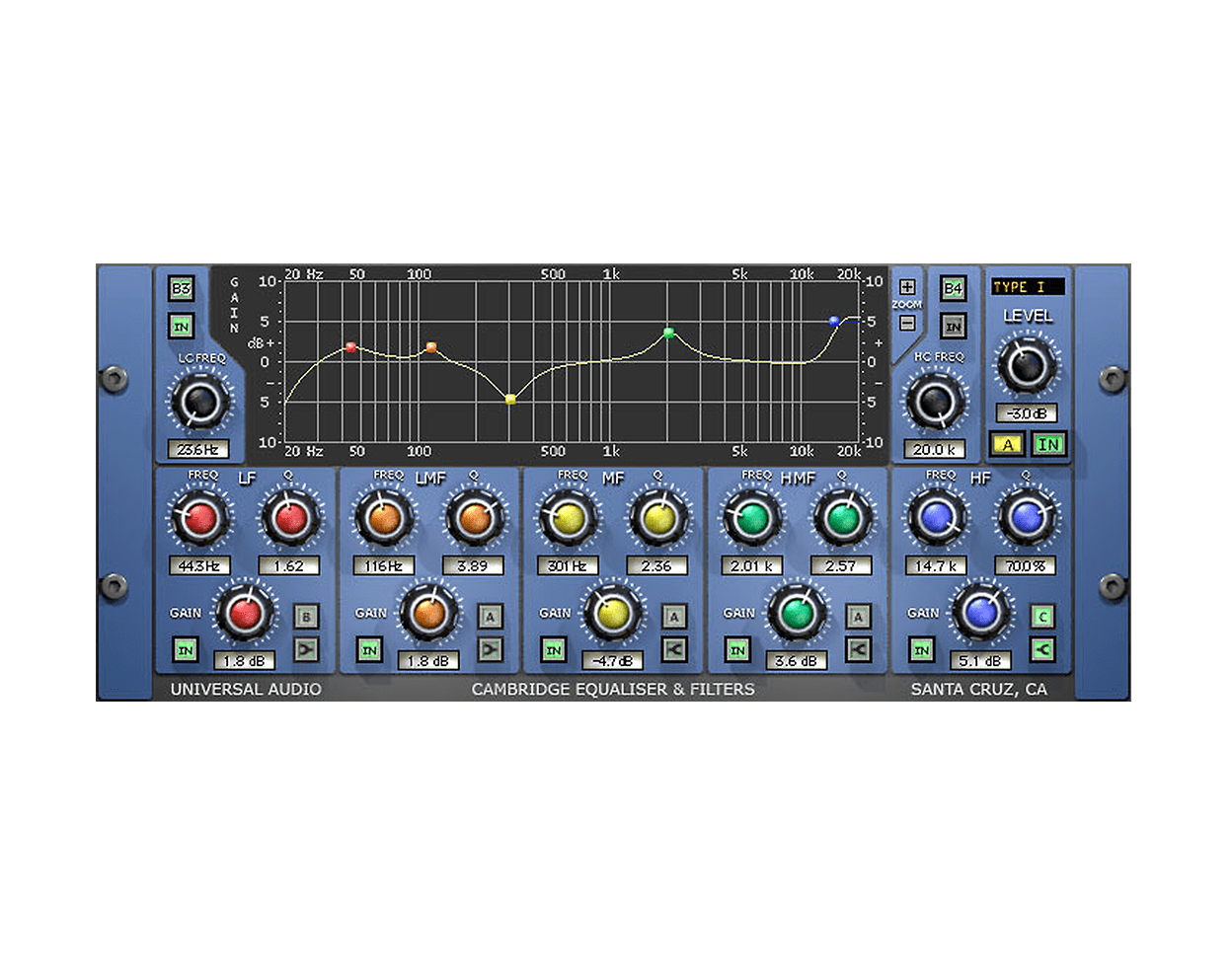Click the LMF Q 3.89 value field
The width and height of the screenshot is (1232, 967).
(473, 566)
